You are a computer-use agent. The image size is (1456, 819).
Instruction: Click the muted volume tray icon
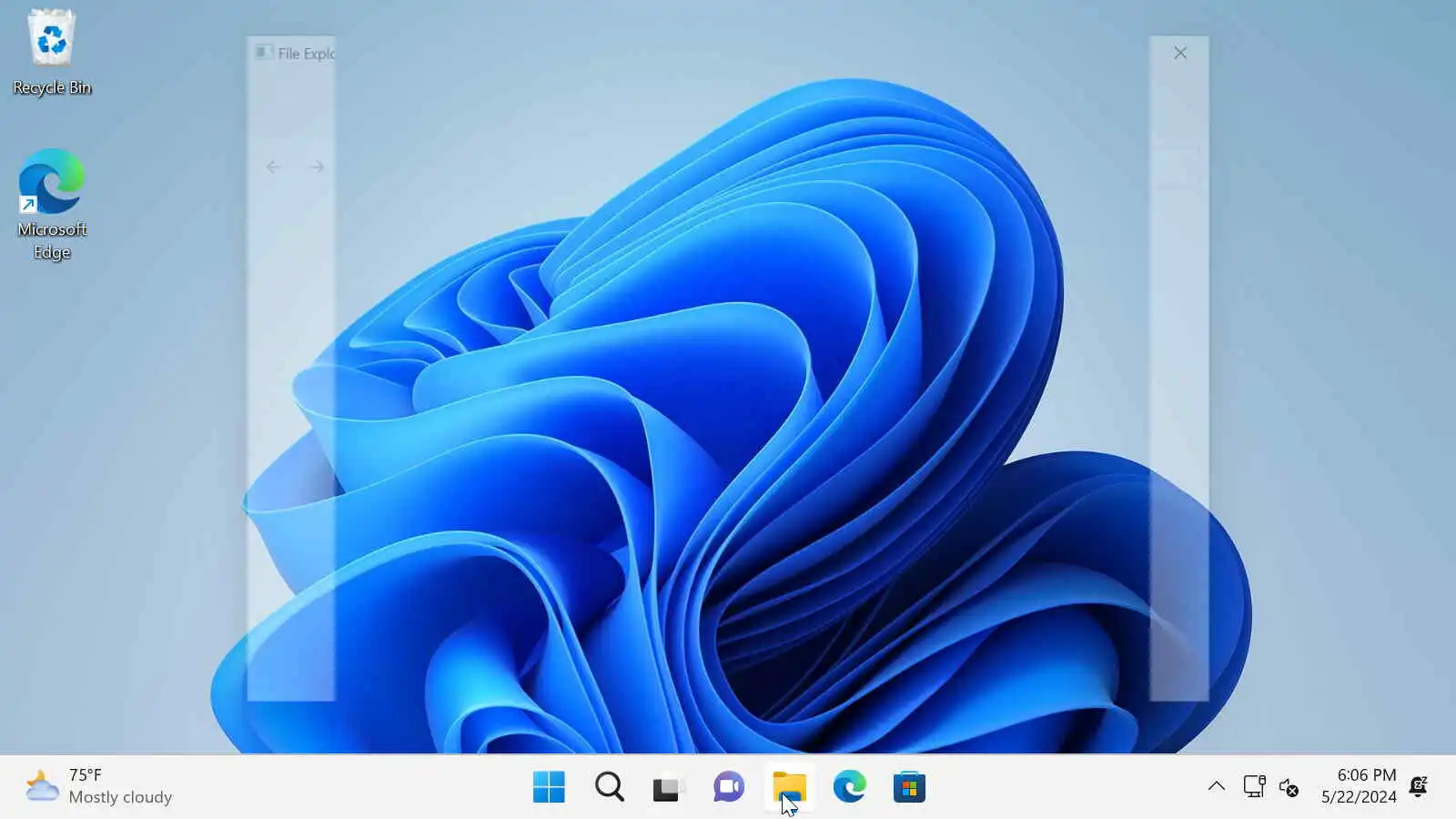[1289, 787]
